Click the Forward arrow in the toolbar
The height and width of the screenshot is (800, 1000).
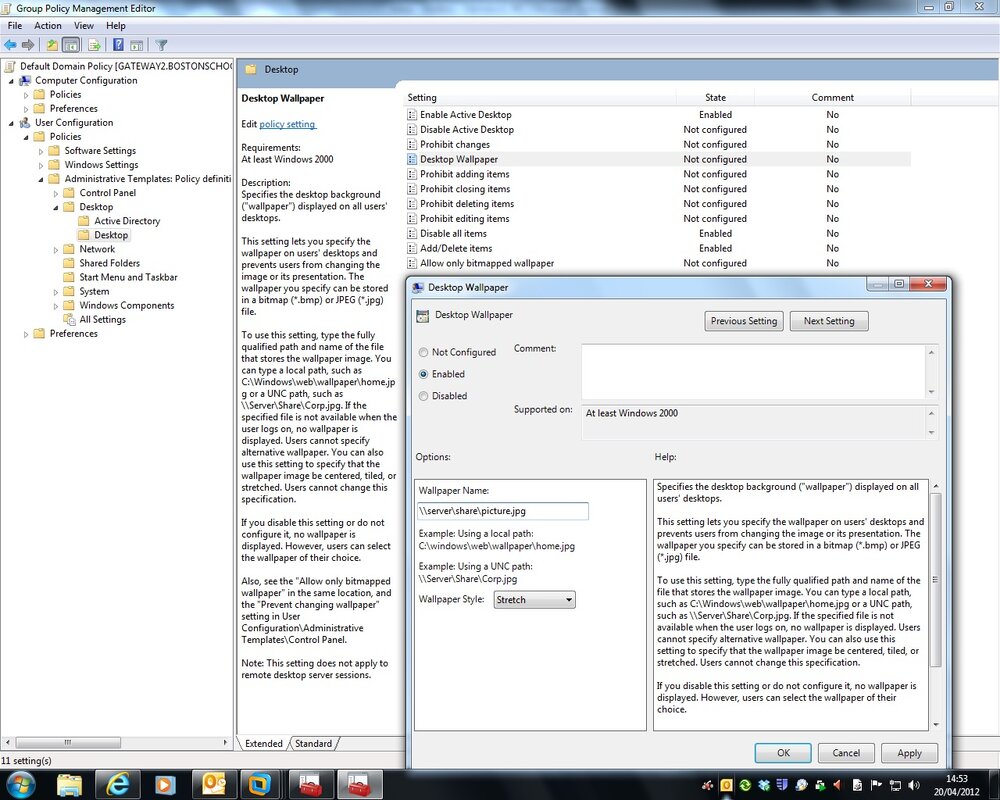tap(27, 45)
